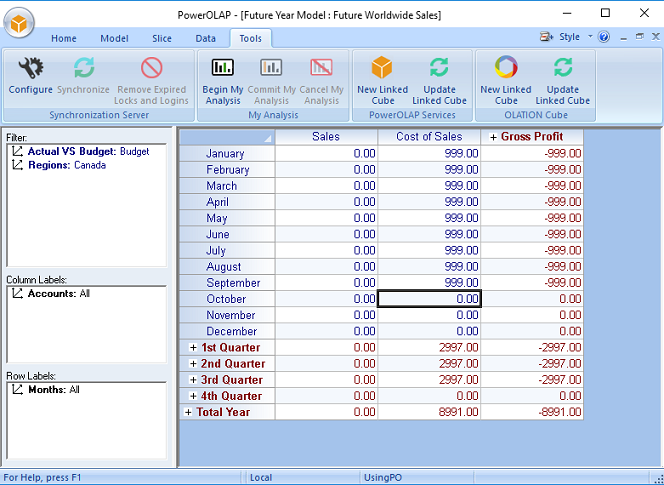Close the inner Future Worldwide Sales document
This screenshot has height=485, width=664.
tap(656, 37)
